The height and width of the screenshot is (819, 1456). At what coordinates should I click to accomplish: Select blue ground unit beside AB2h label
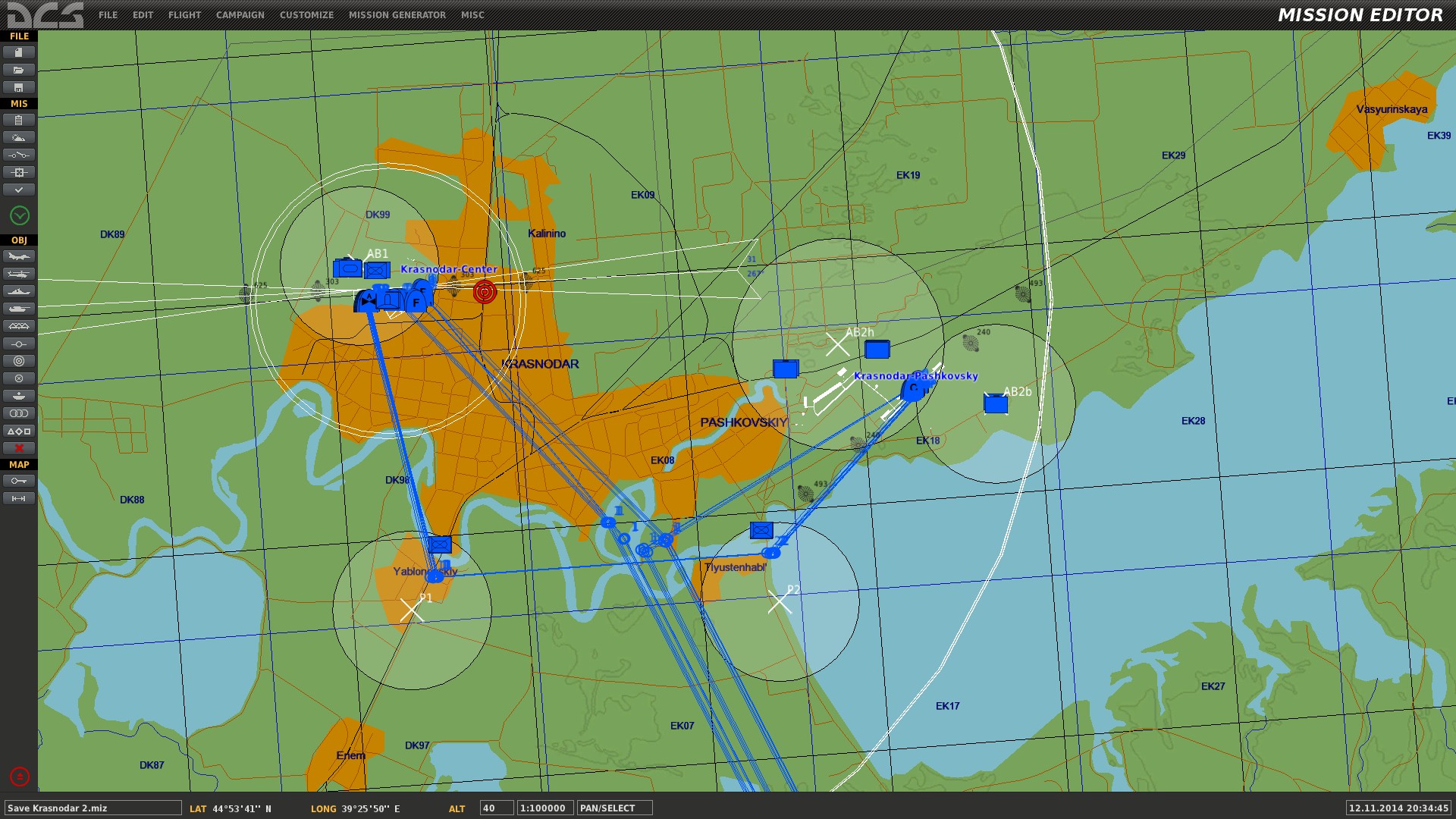(x=877, y=350)
